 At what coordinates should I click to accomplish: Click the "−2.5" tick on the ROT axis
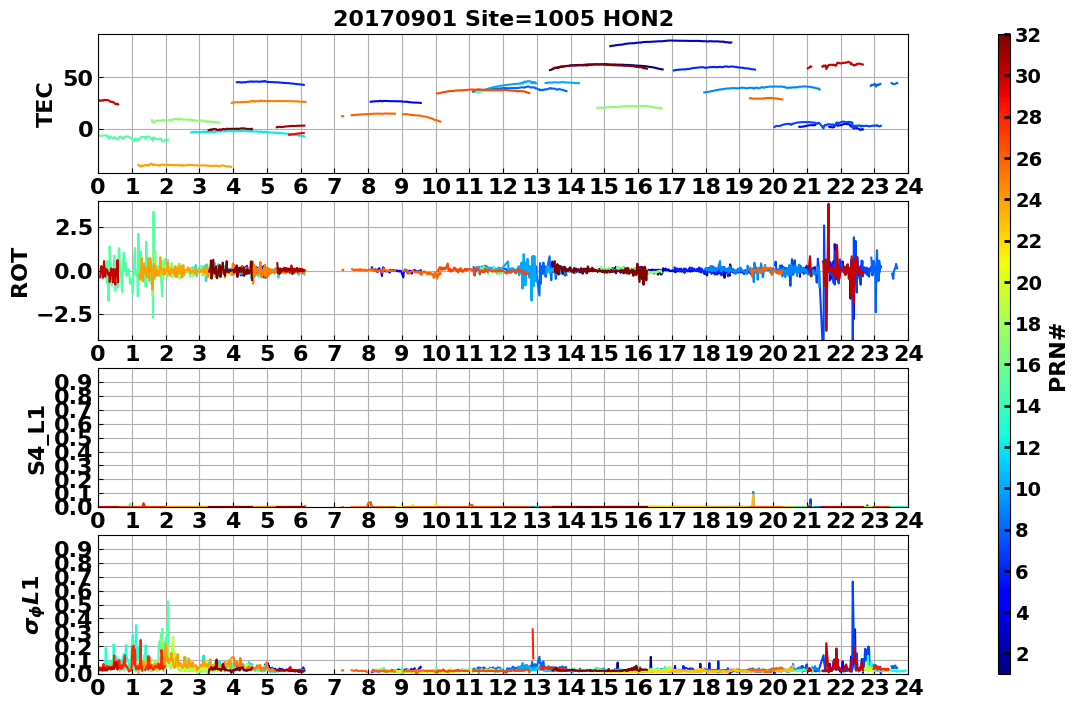click(x=66, y=315)
